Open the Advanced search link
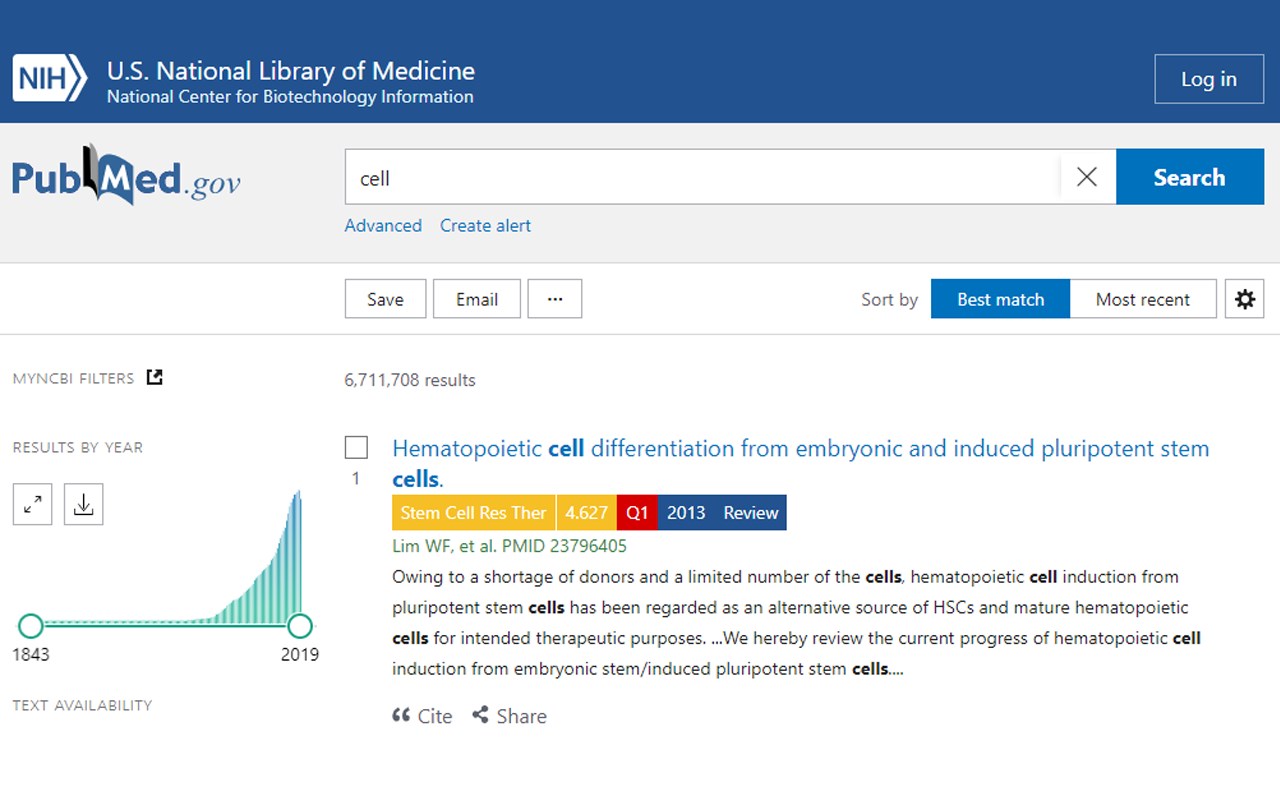 pos(383,226)
